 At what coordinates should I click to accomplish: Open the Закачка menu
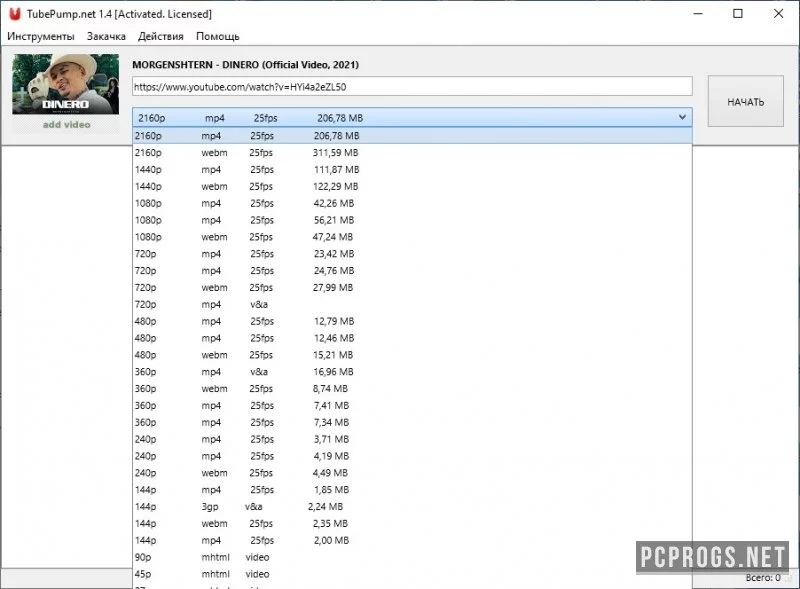point(106,36)
